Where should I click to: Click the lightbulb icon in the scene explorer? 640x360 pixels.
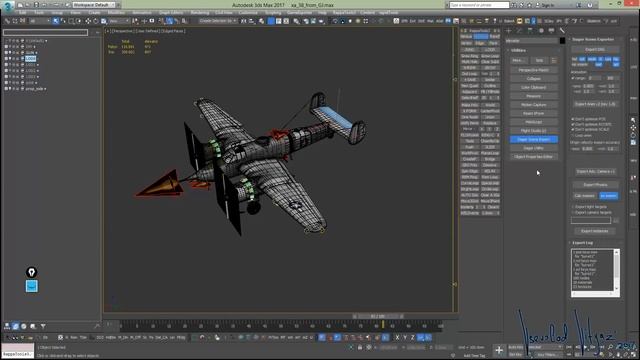coord(31,272)
